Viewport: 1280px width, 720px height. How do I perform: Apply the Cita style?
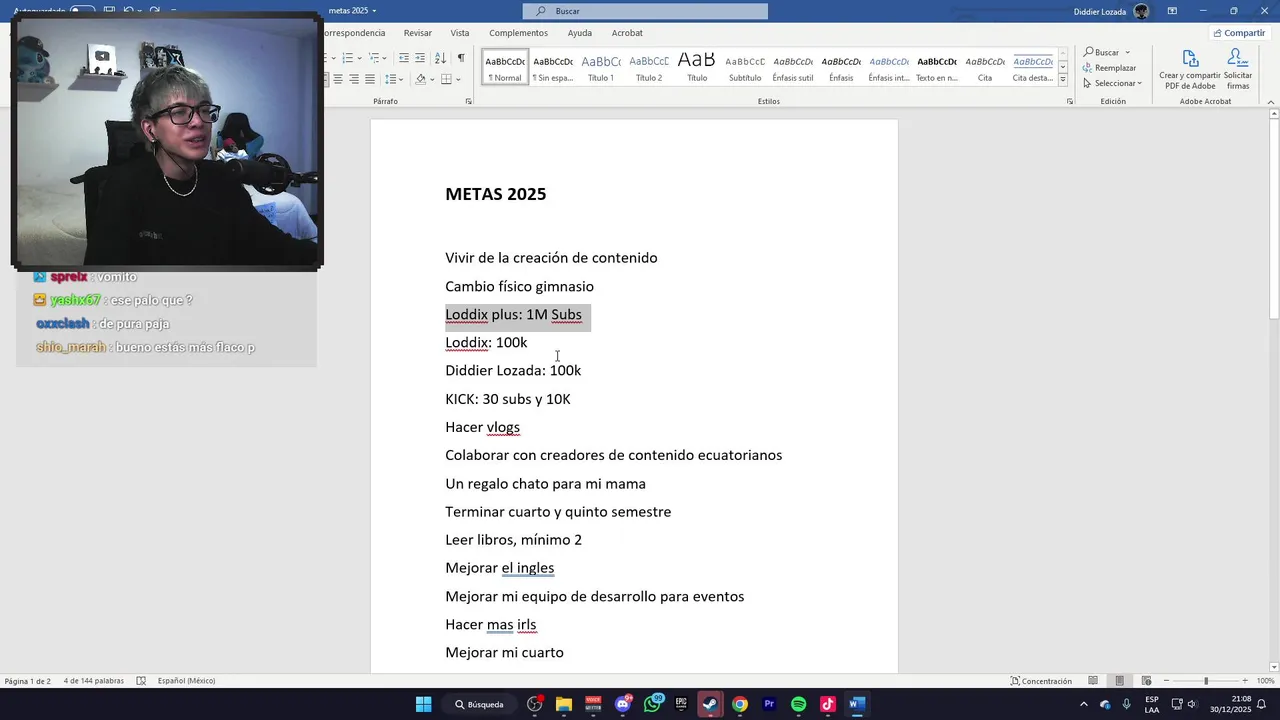(x=985, y=67)
